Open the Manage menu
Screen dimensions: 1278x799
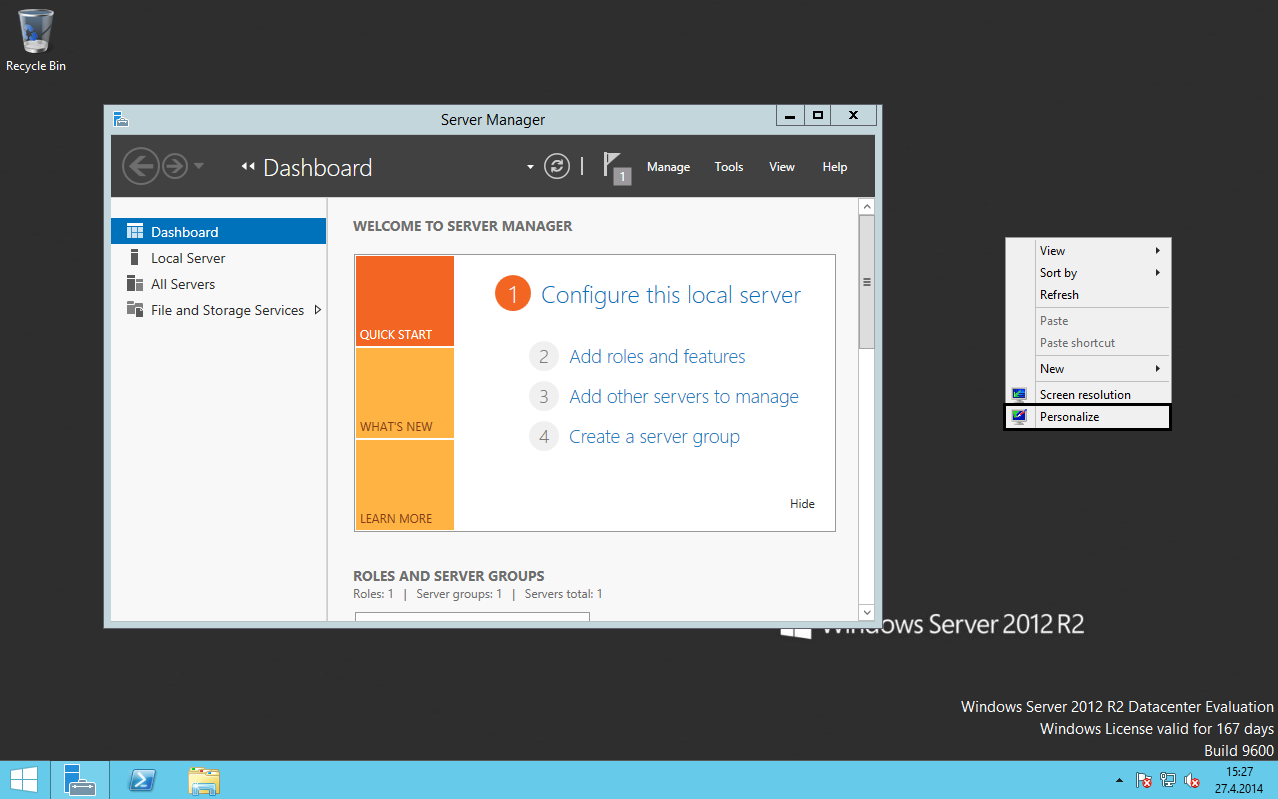point(668,167)
